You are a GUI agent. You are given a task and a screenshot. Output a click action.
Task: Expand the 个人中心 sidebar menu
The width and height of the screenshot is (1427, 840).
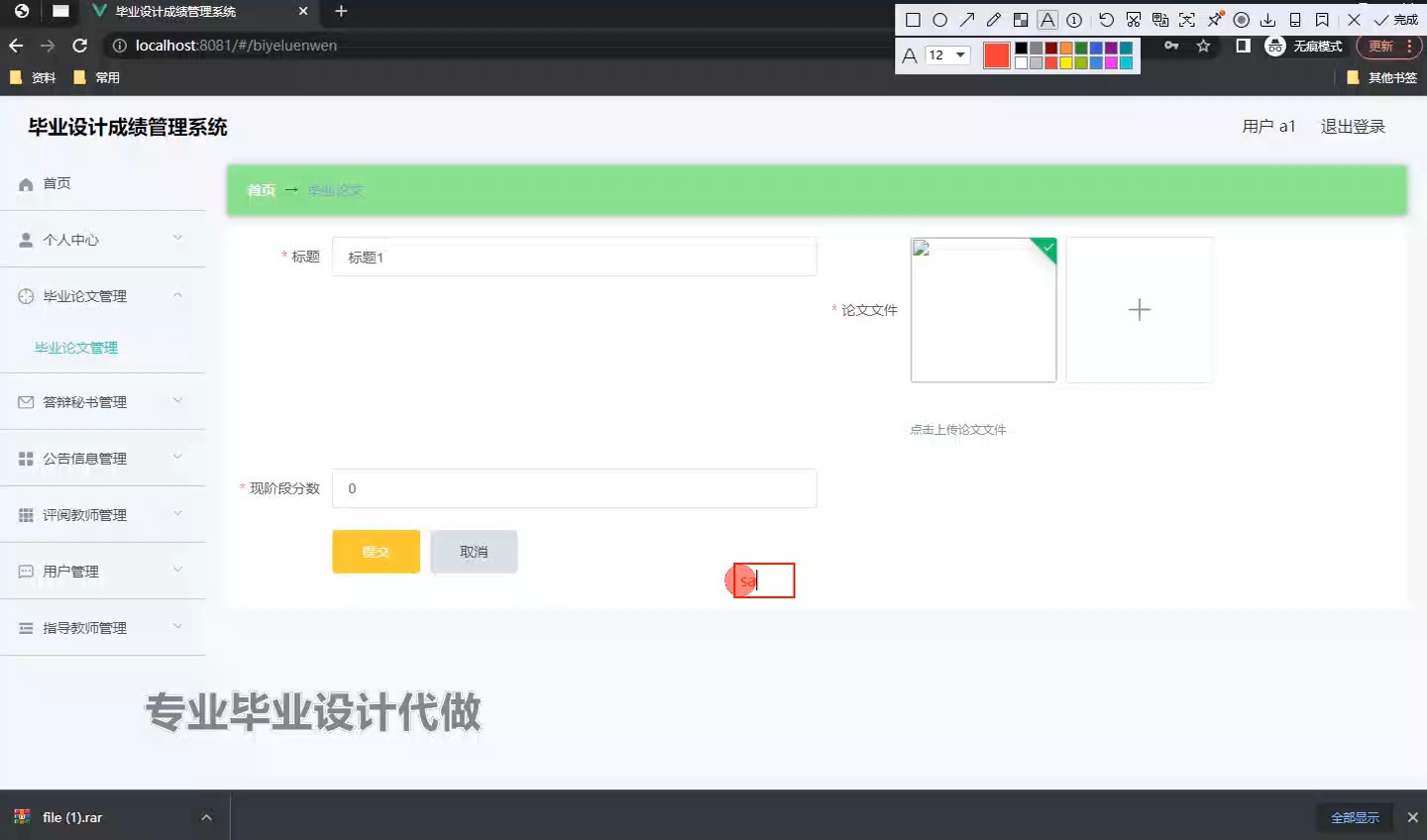tap(103, 240)
